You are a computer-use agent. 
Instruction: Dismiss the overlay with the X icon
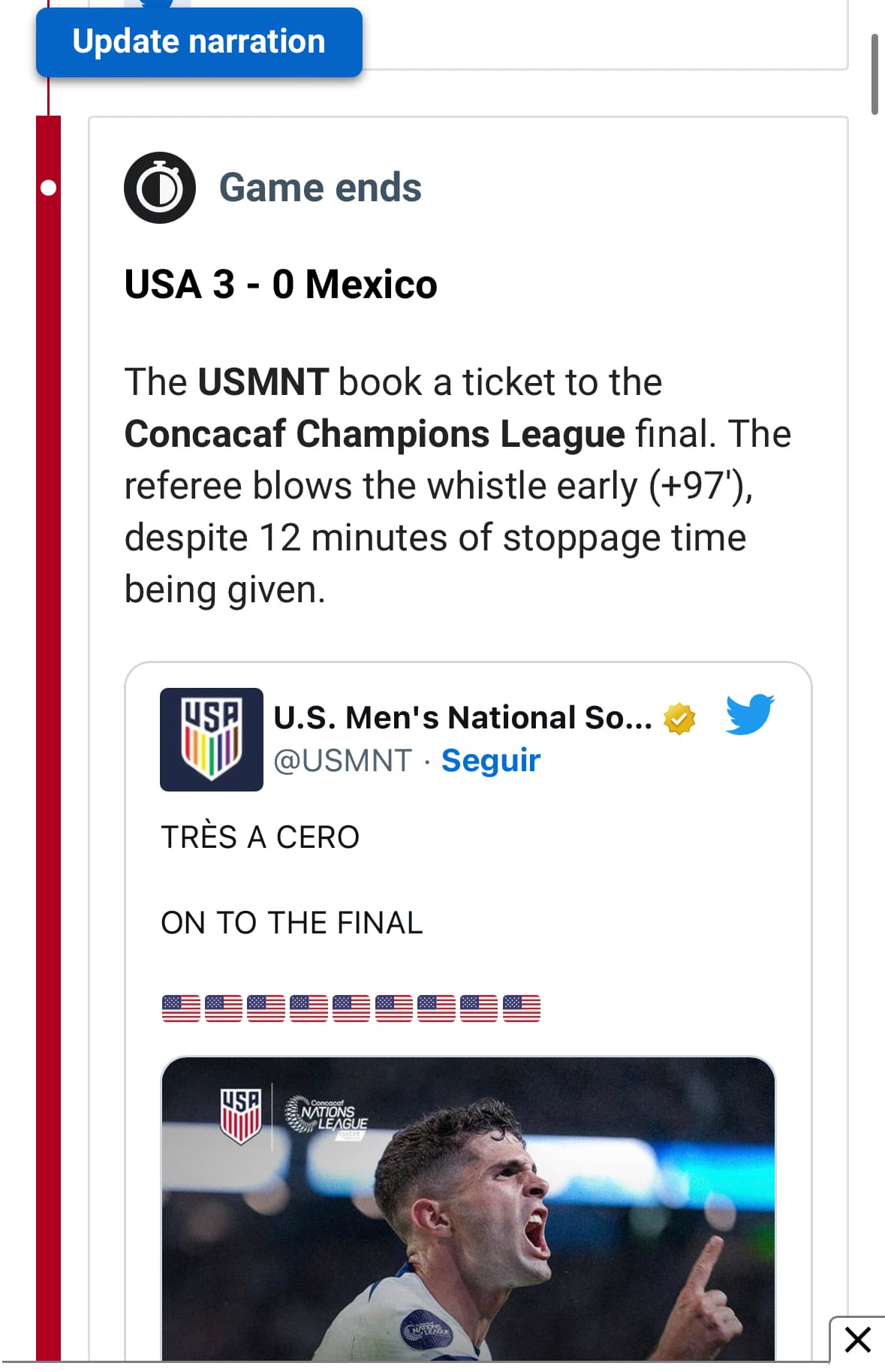857,1340
